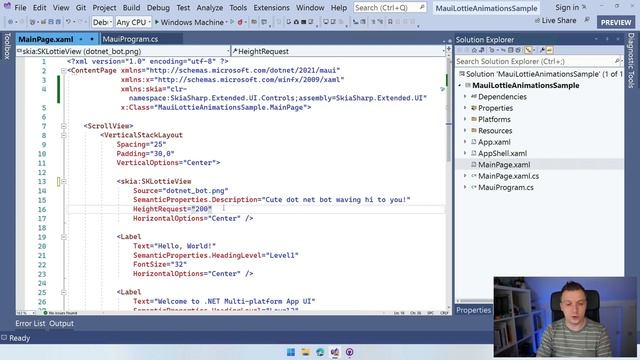Collapse the first Label block at line 19

click(64, 237)
